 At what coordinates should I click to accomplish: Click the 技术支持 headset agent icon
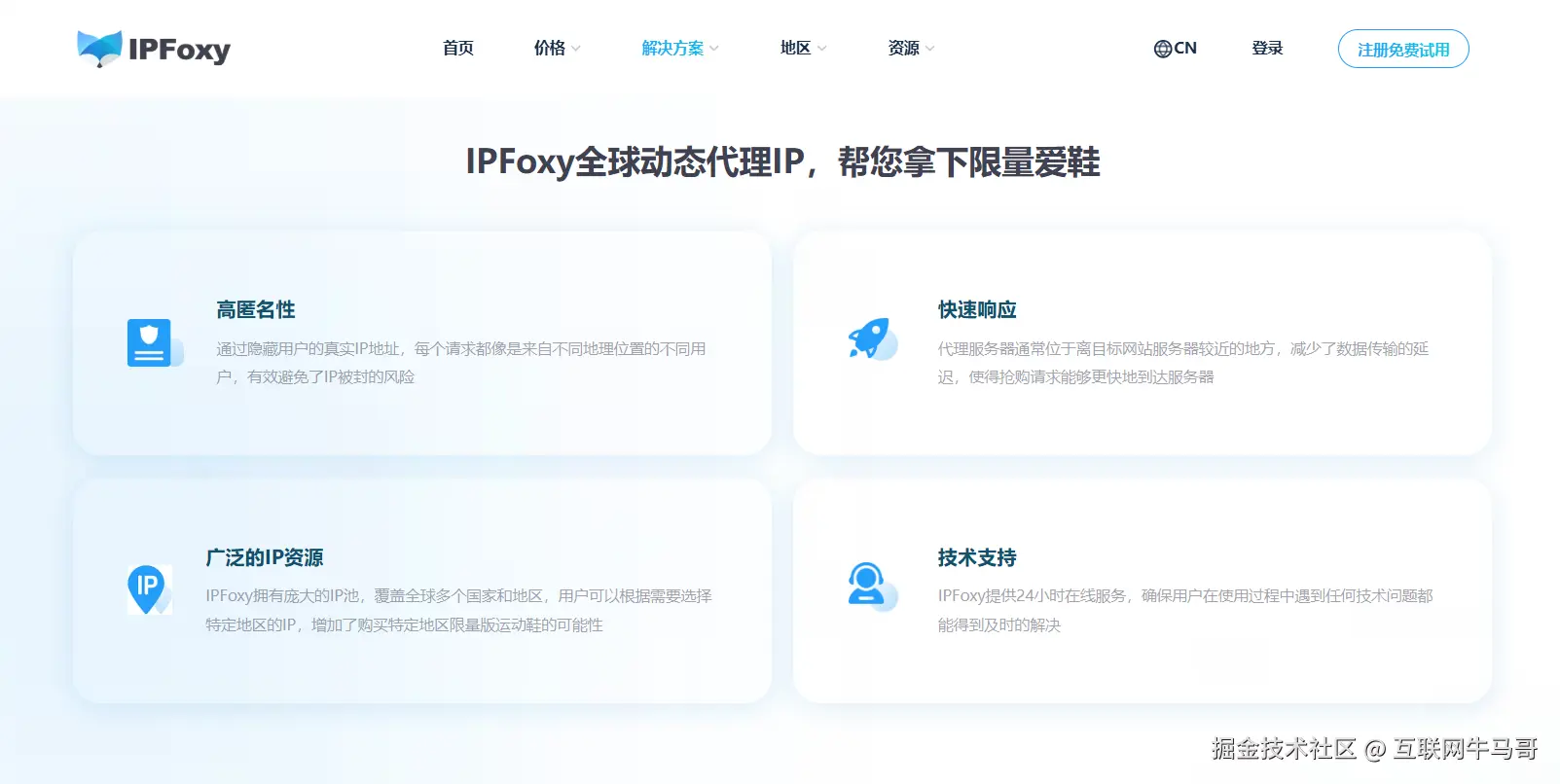(872, 587)
